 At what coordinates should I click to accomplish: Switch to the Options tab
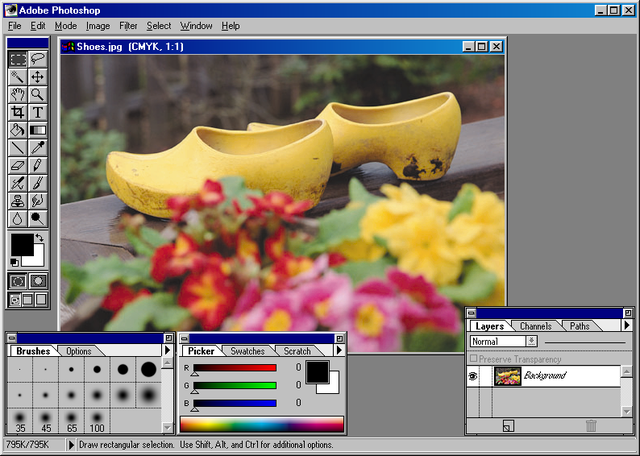(79, 351)
